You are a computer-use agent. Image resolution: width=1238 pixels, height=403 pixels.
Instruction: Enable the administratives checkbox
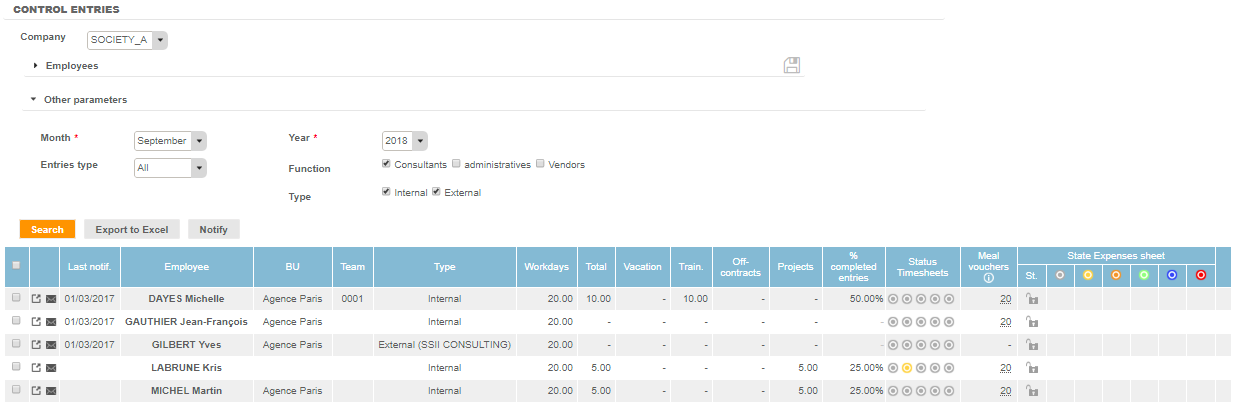point(456,164)
